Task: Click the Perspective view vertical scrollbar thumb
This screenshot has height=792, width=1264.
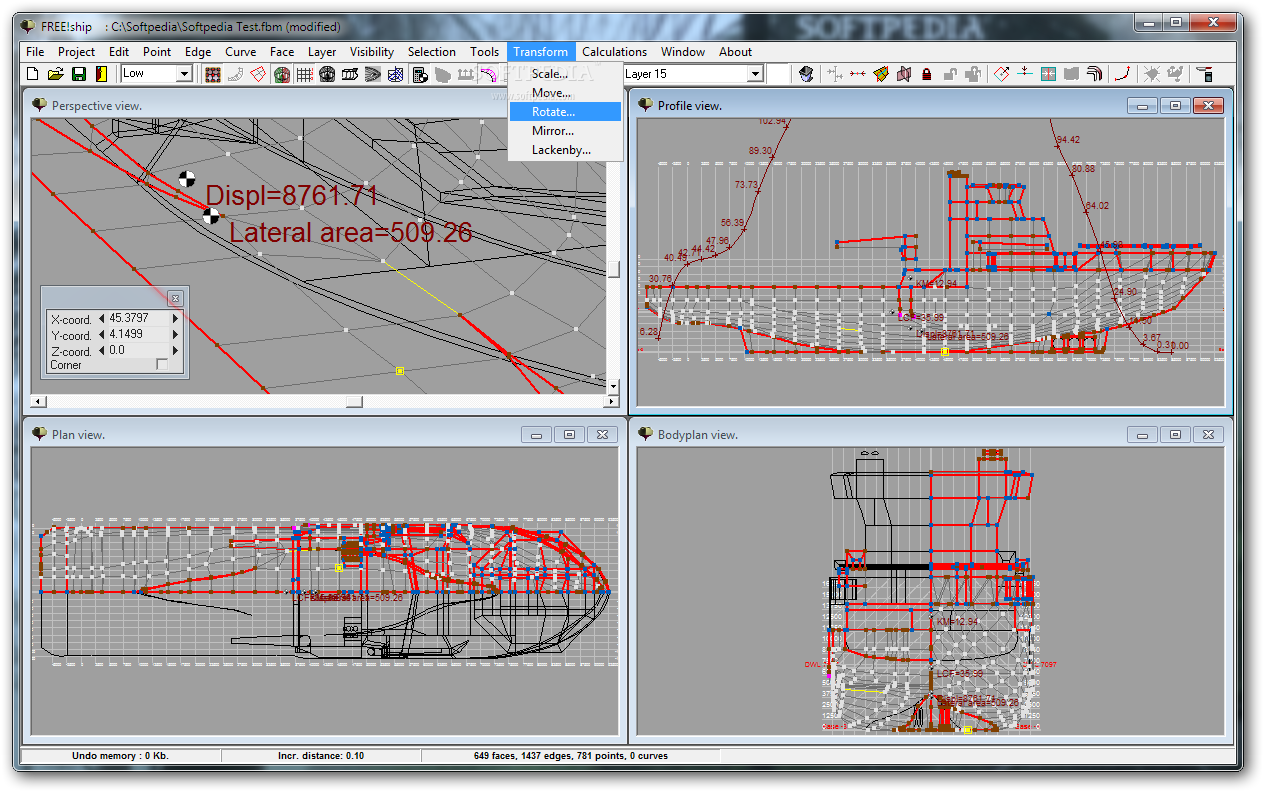Action: point(614,269)
